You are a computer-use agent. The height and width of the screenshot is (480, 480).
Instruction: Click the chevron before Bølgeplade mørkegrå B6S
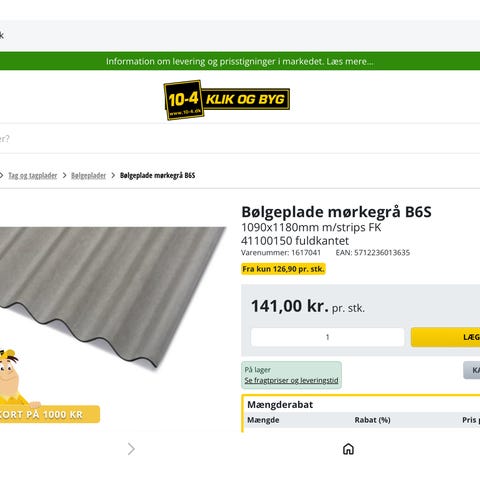pyautogui.click(x=113, y=175)
